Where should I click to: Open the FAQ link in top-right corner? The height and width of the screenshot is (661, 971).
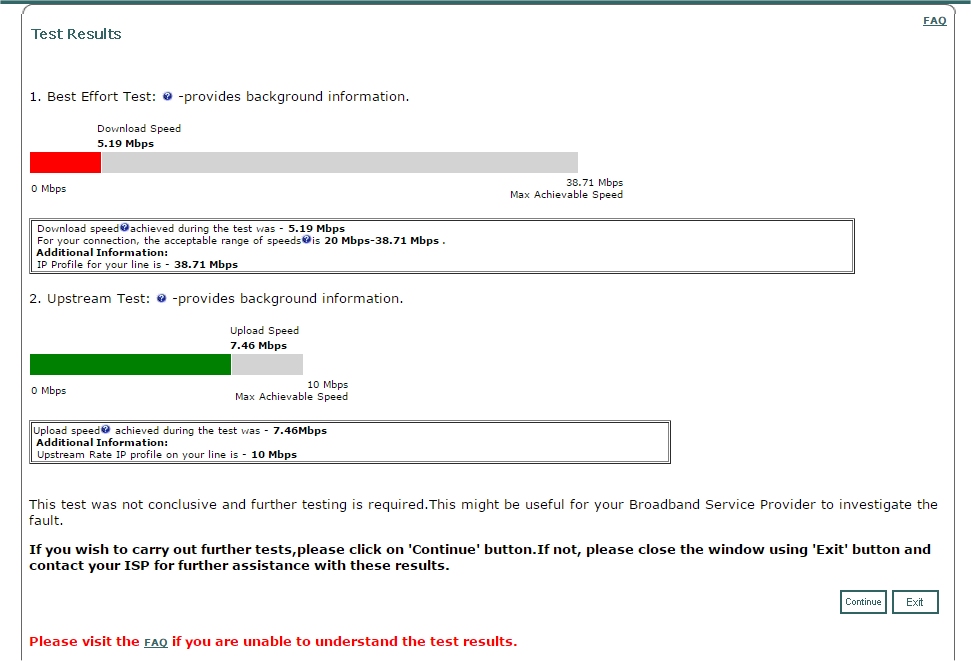tap(934, 21)
